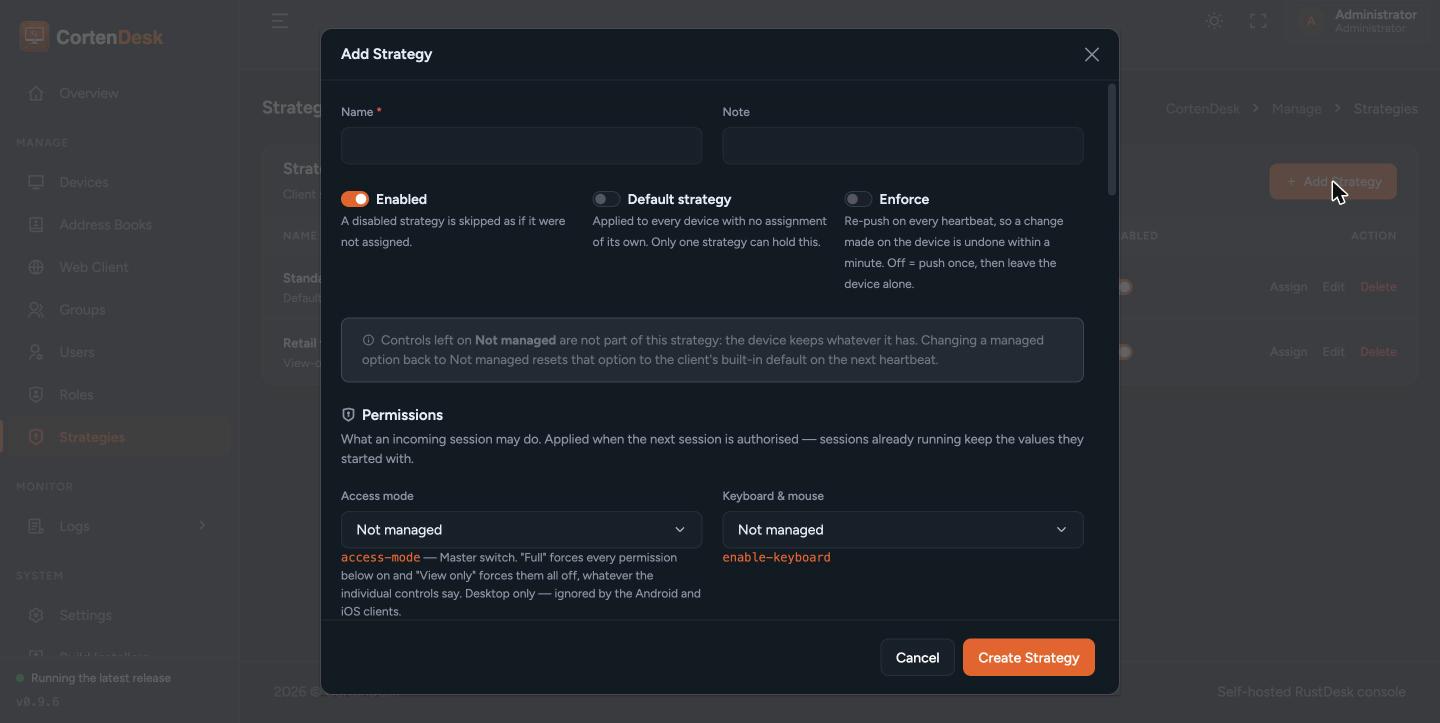Click Create Strategy button
The height and width of the screenshot is (723, 1440).
(1028, 658)
